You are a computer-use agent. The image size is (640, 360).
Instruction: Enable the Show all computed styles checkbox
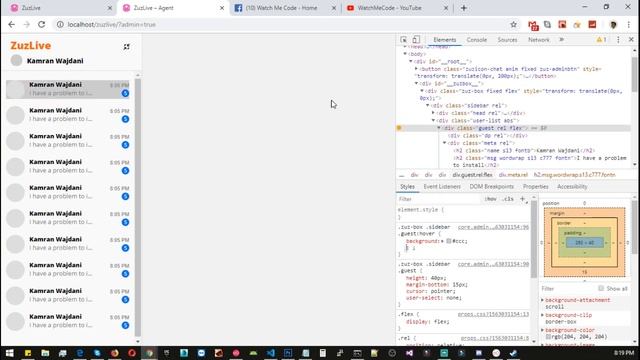601,289
